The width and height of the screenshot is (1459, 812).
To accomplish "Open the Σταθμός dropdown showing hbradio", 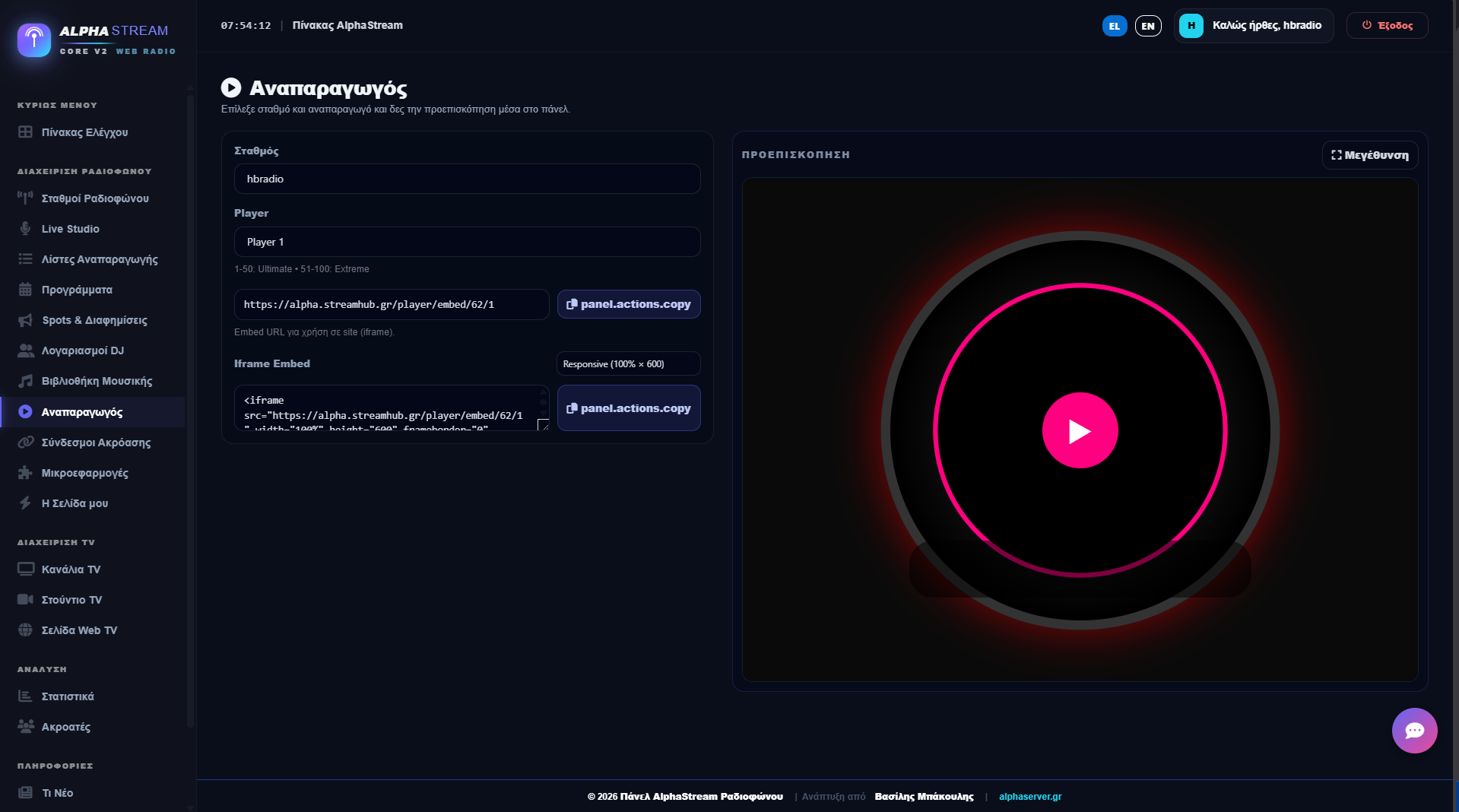I will (x=467, y=179).
